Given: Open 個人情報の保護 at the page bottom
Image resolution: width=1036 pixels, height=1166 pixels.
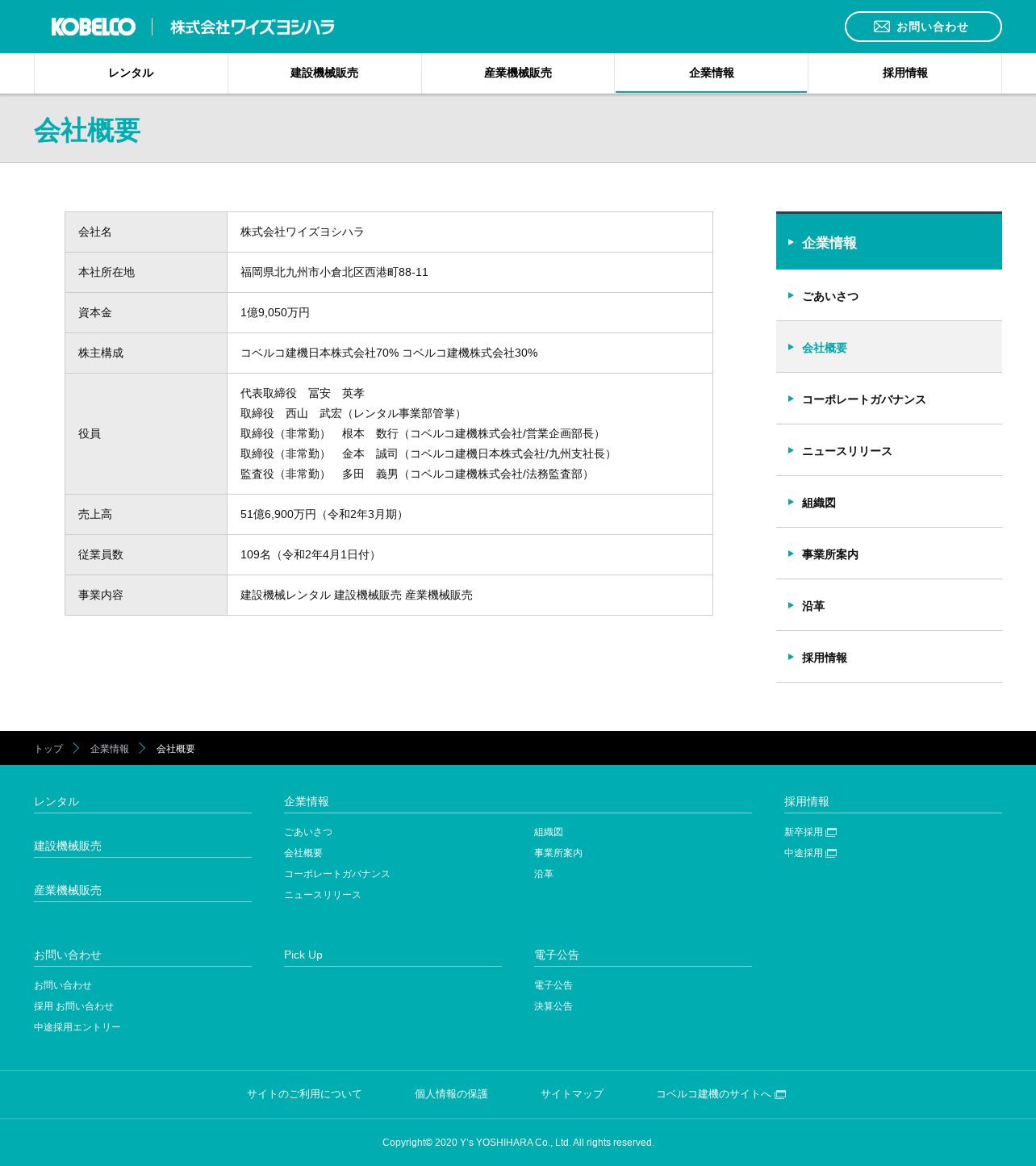Looking at the screenshot, I should coord(452,1094).
